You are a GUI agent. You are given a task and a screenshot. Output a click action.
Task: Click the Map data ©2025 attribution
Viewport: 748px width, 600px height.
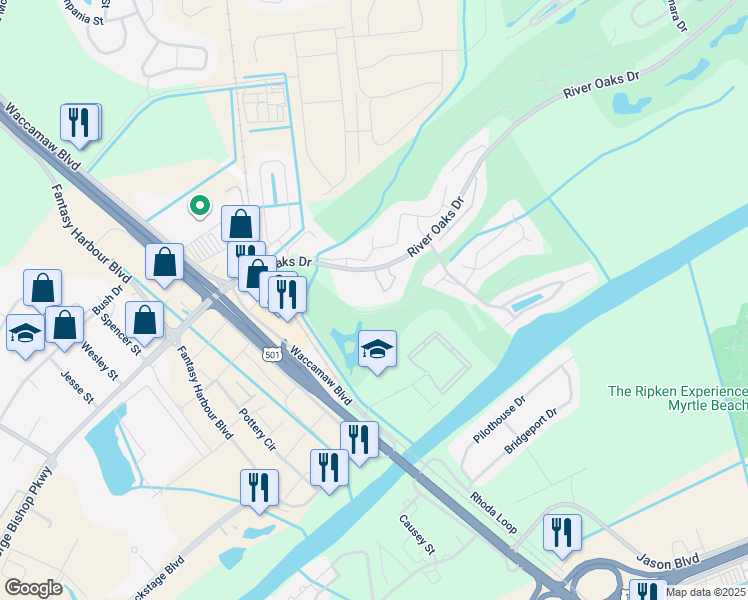coord(706,592)
